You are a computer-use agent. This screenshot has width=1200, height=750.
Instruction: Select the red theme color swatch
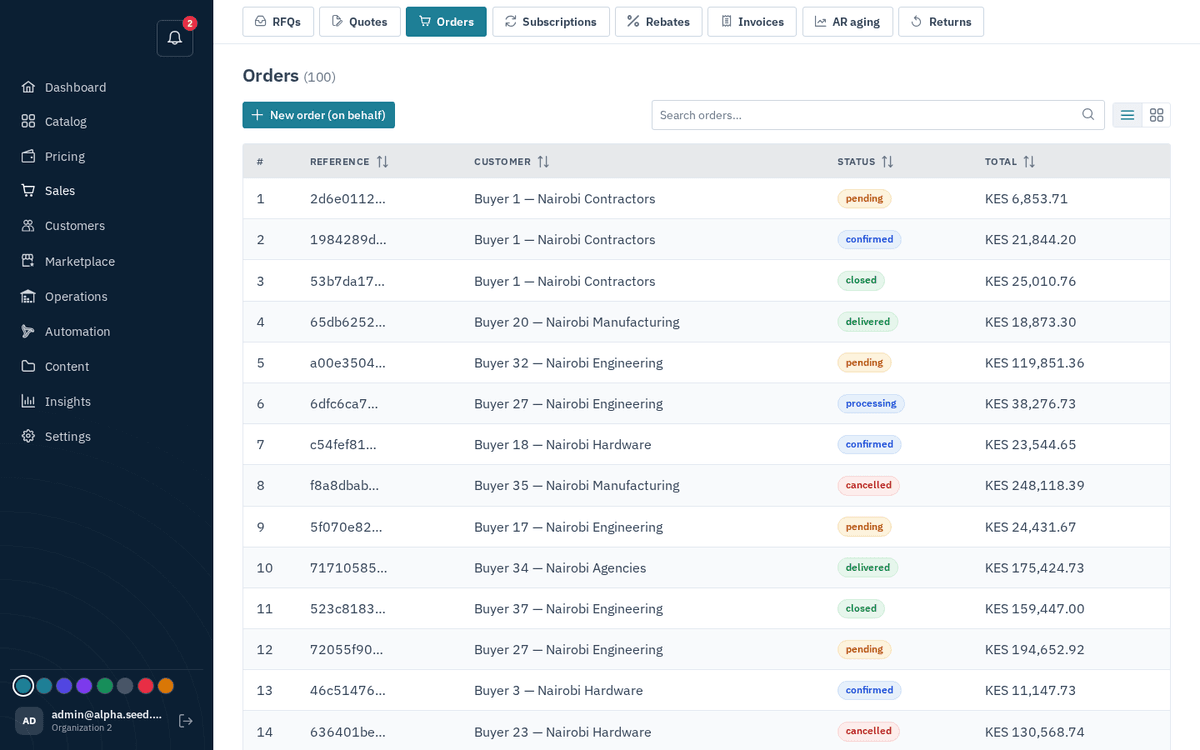coord(145,686)
